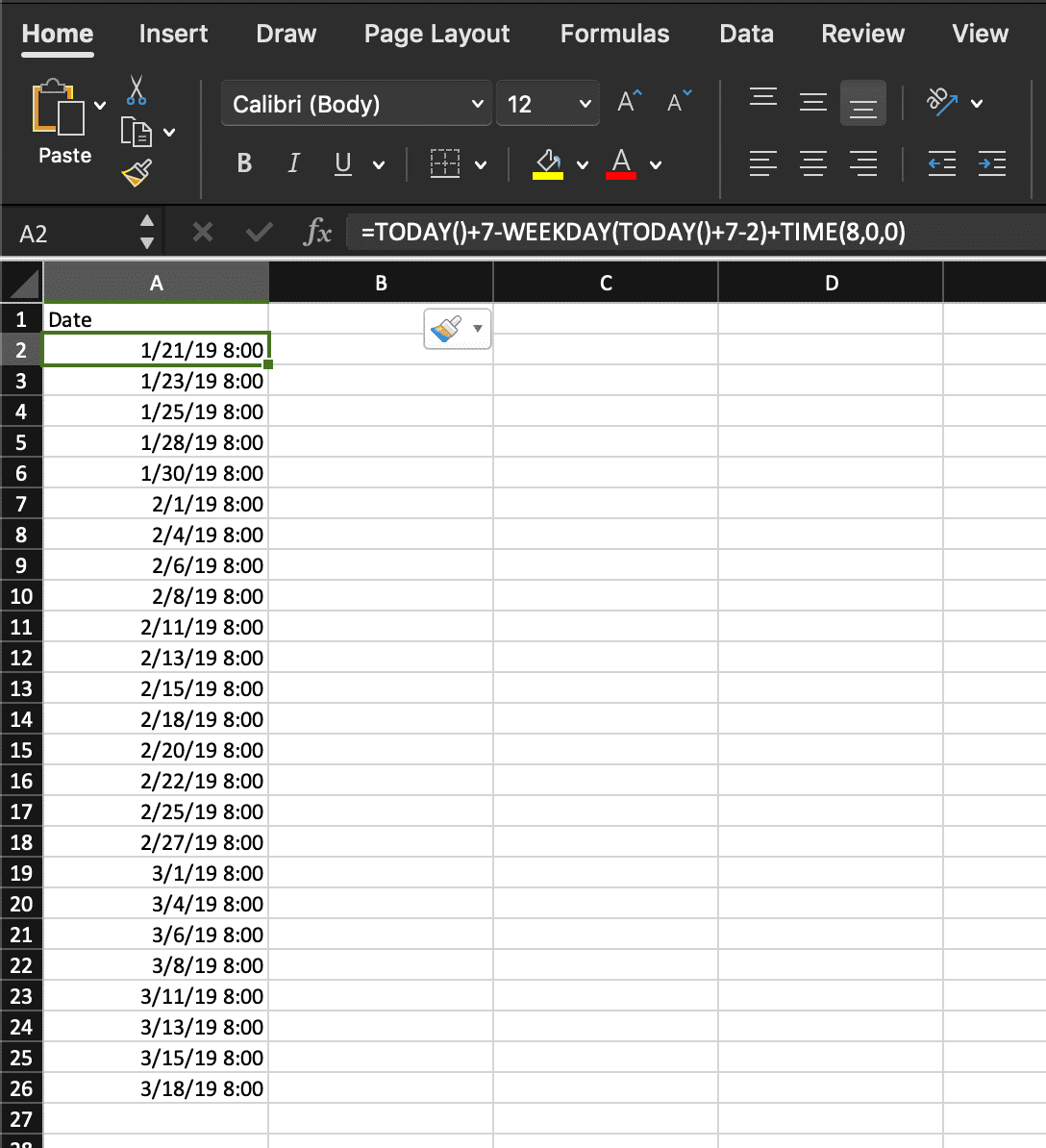Expand the Paste Options floating button dropdown
Viewport: 1046px width, 1148px height.
tap(478, 329)
